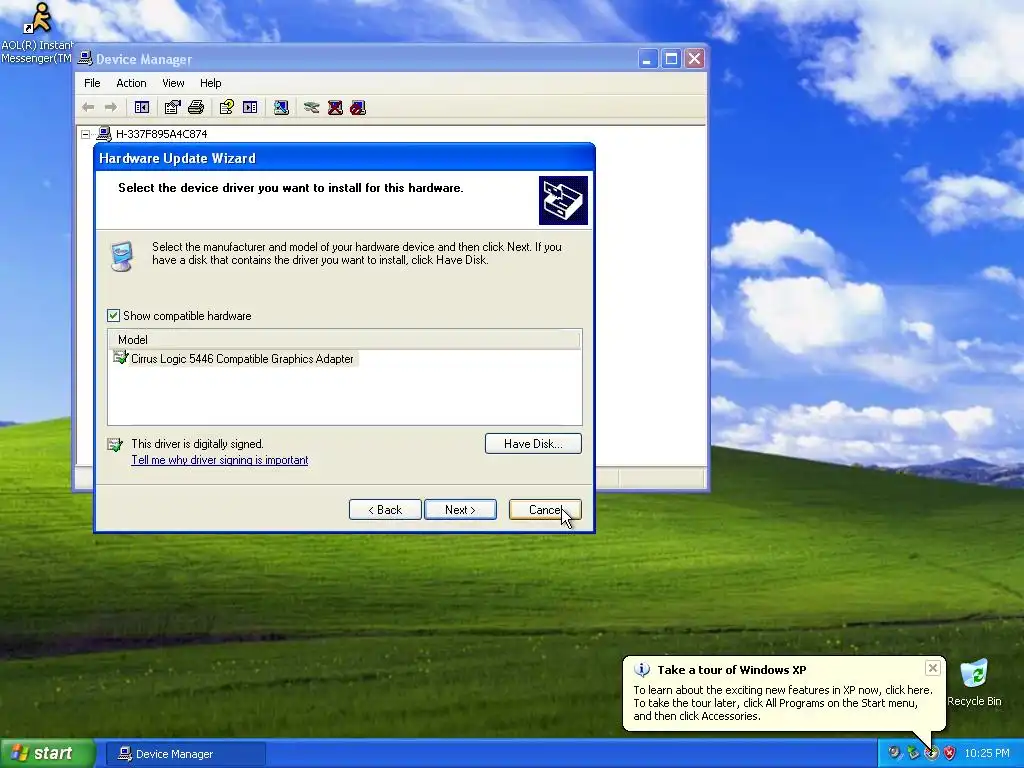Open AOL Instant Messenger desktop shortcut
The image size is (1024, 768).
point(37,33)
